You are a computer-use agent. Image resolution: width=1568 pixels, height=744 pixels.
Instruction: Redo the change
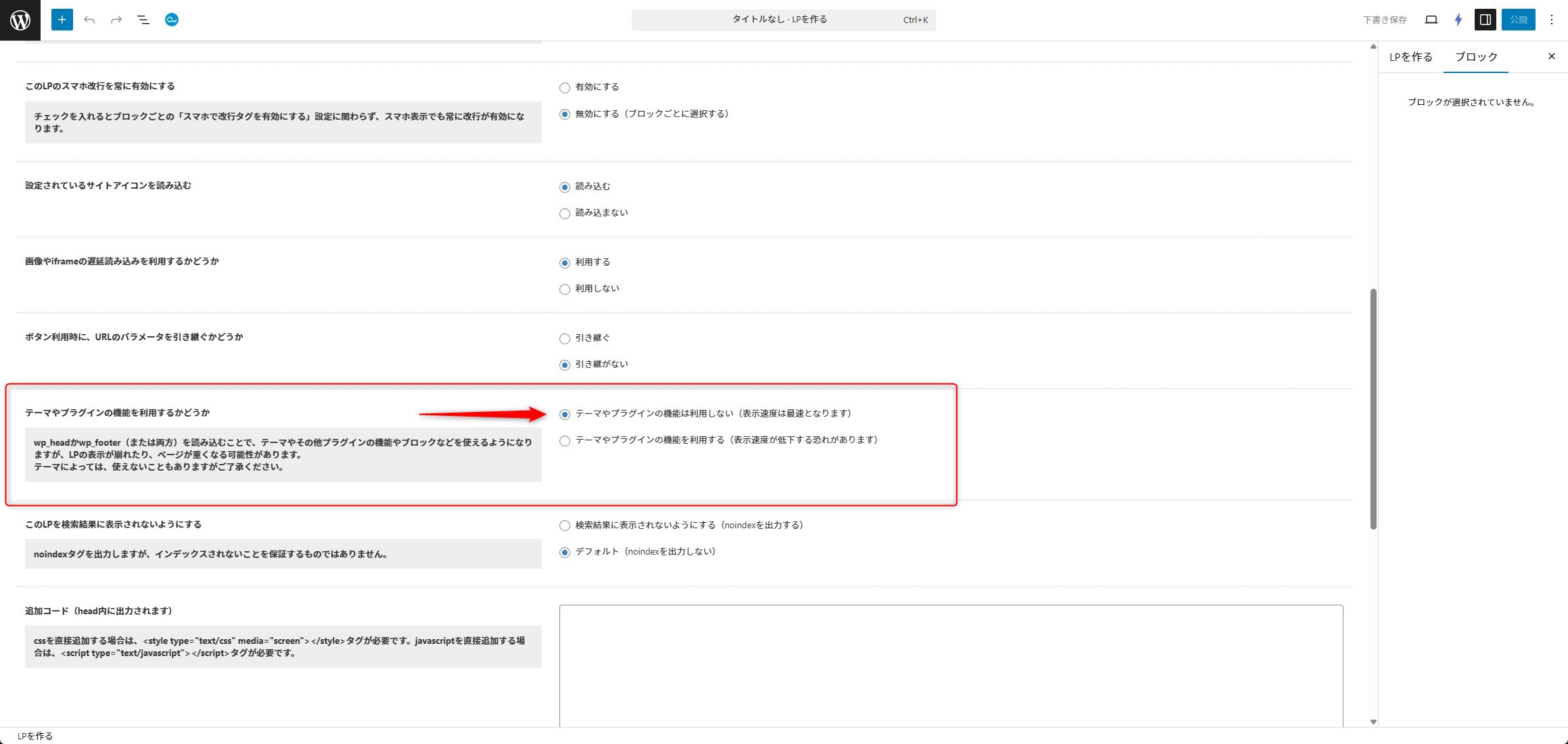point(116,20)
